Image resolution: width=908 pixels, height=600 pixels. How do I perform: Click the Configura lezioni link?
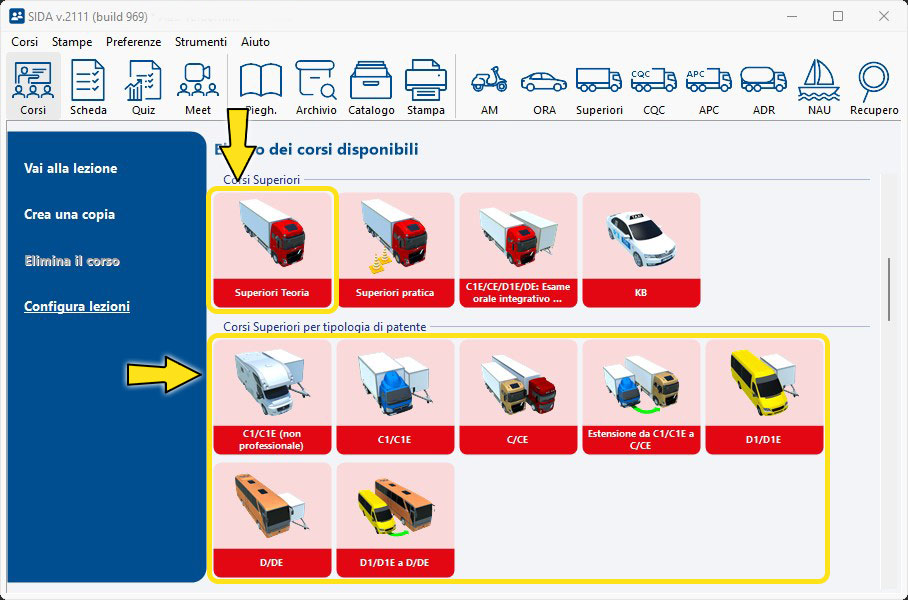point(77,307)
